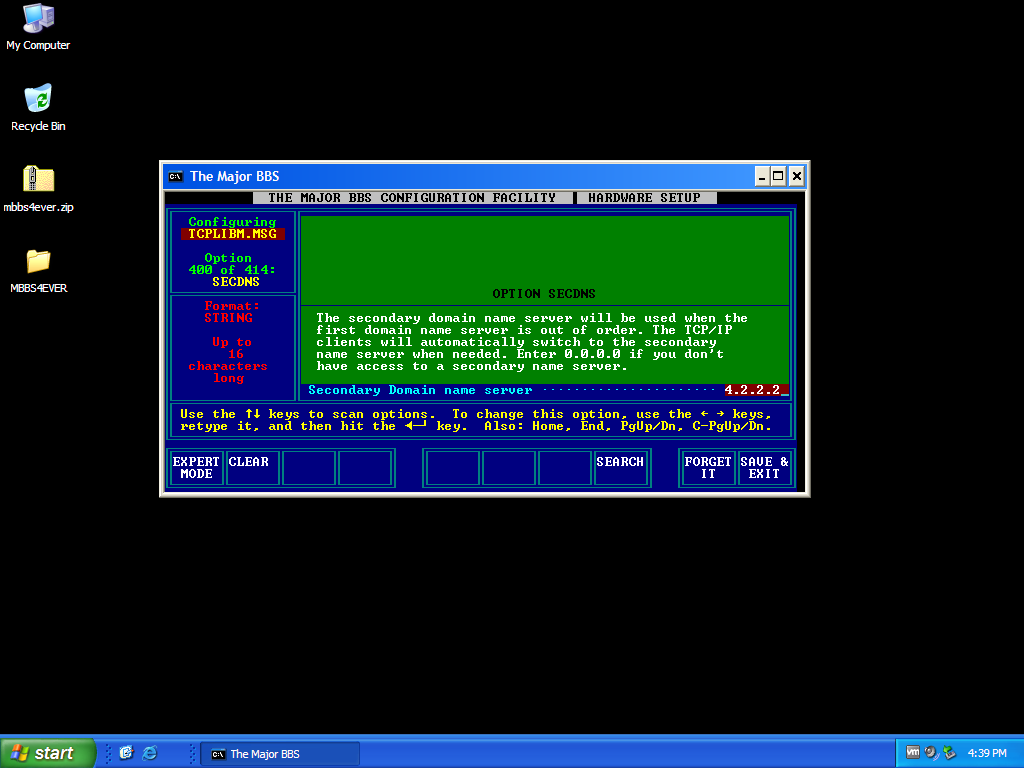This screenshot has width=1024, height=768.
Task: Open the MBBS4EVER folder icon
Action: tap(38, 262)
